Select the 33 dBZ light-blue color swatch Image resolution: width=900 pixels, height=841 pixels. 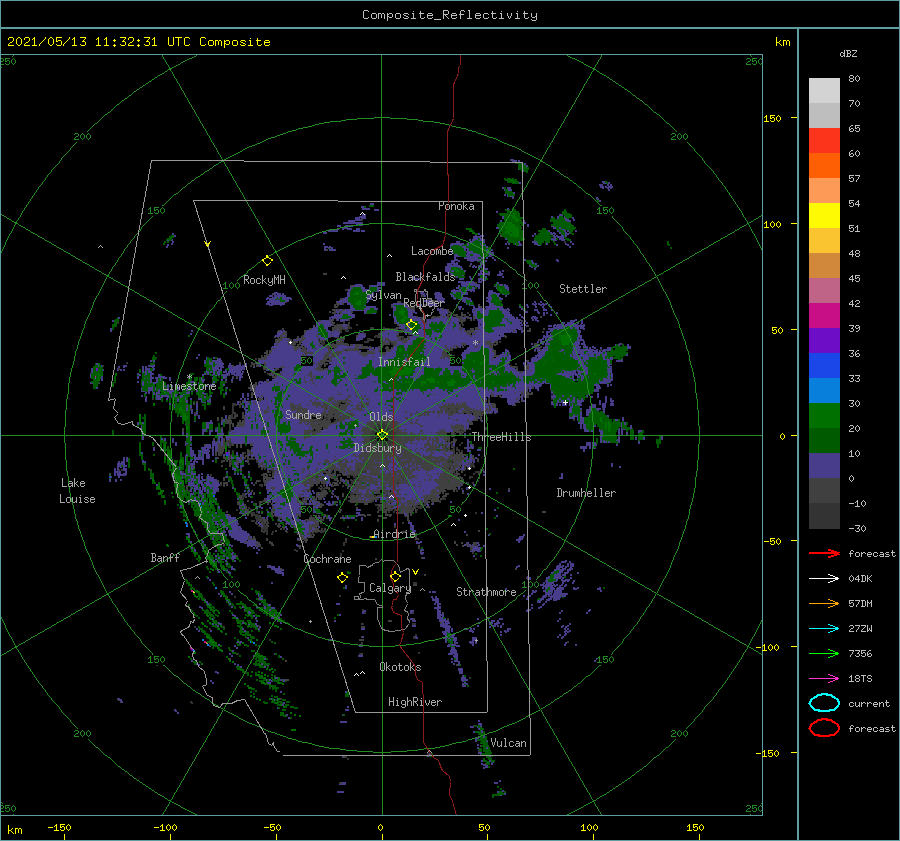824,390
